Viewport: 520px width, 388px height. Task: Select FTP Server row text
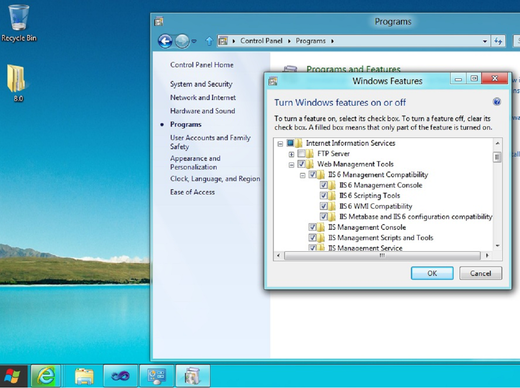(333, 154)
